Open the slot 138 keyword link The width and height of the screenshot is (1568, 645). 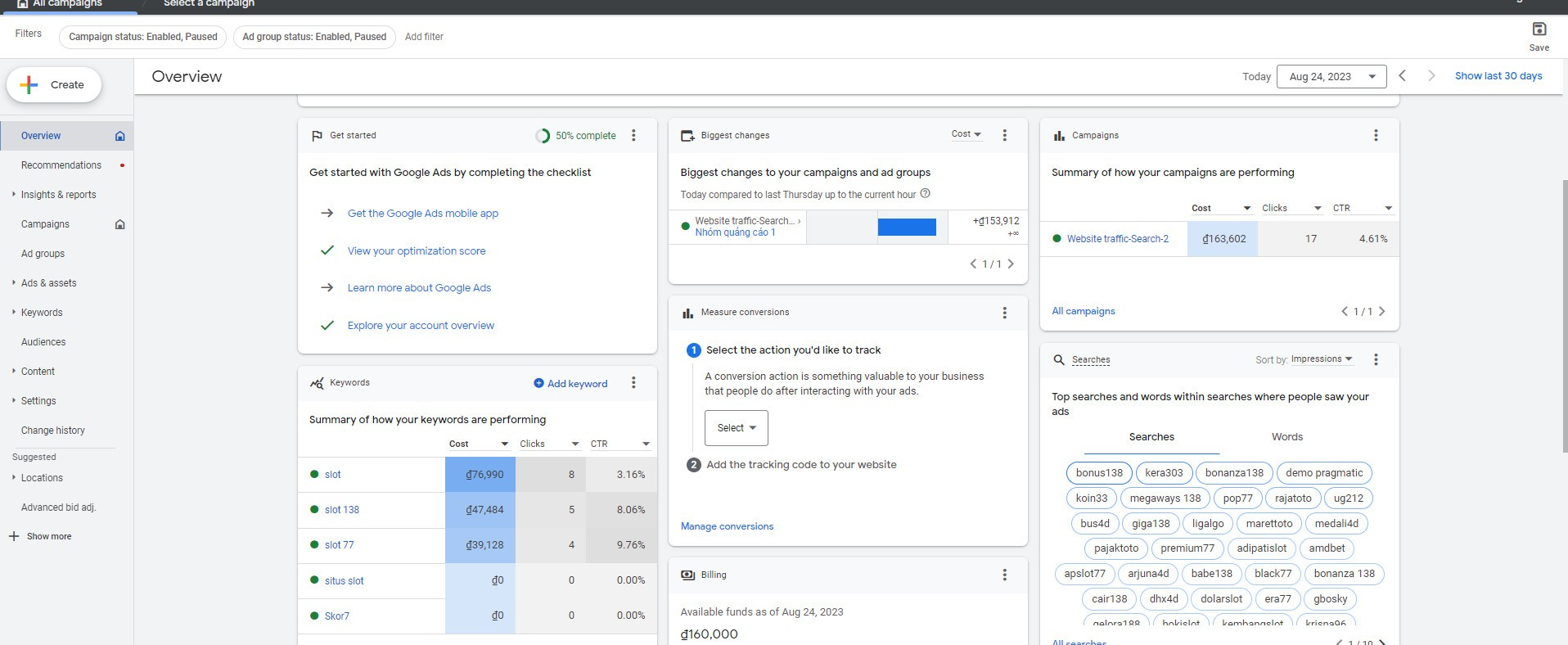pos(341,510)
